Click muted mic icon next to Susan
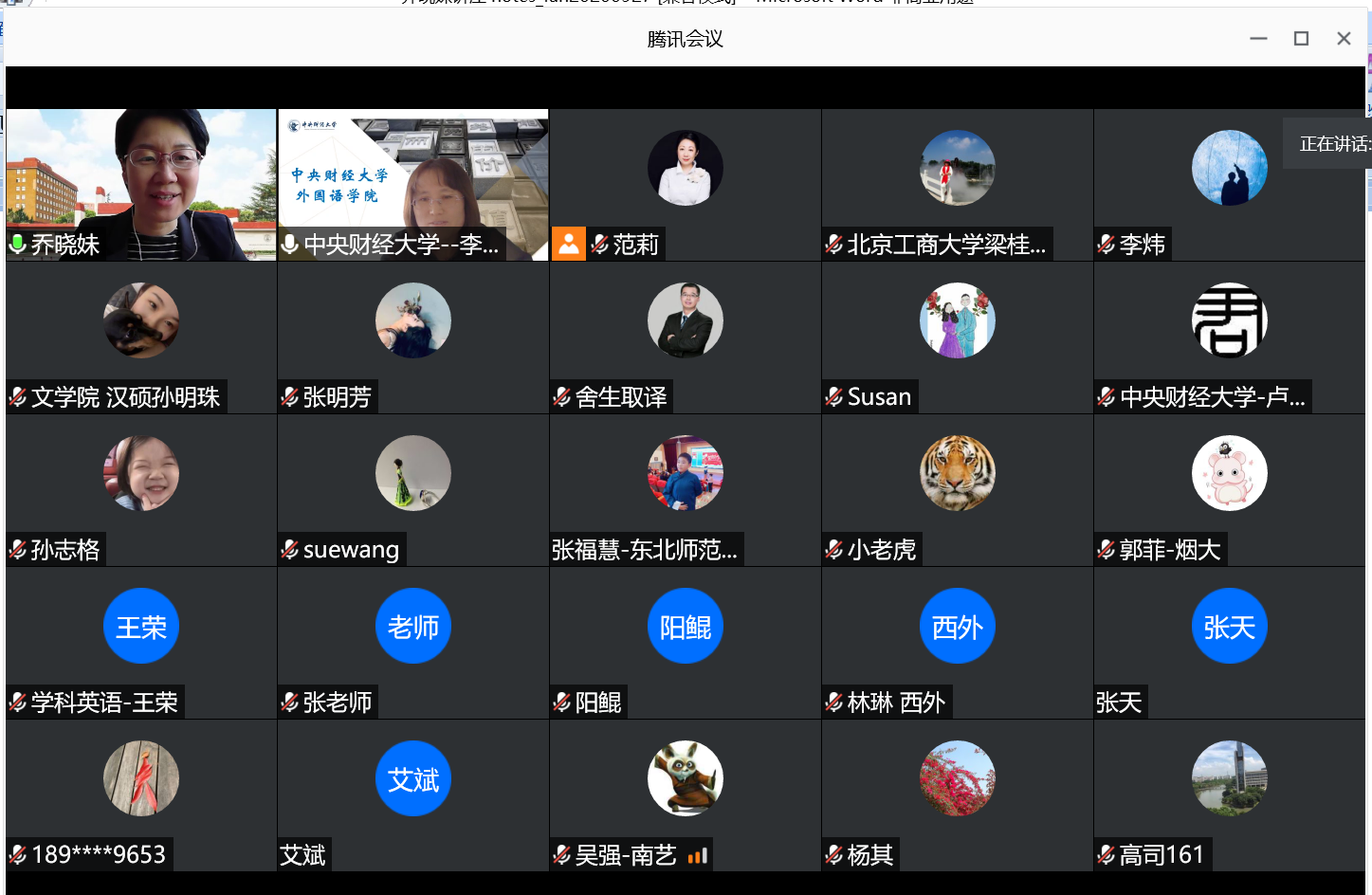 pos(833,397)
